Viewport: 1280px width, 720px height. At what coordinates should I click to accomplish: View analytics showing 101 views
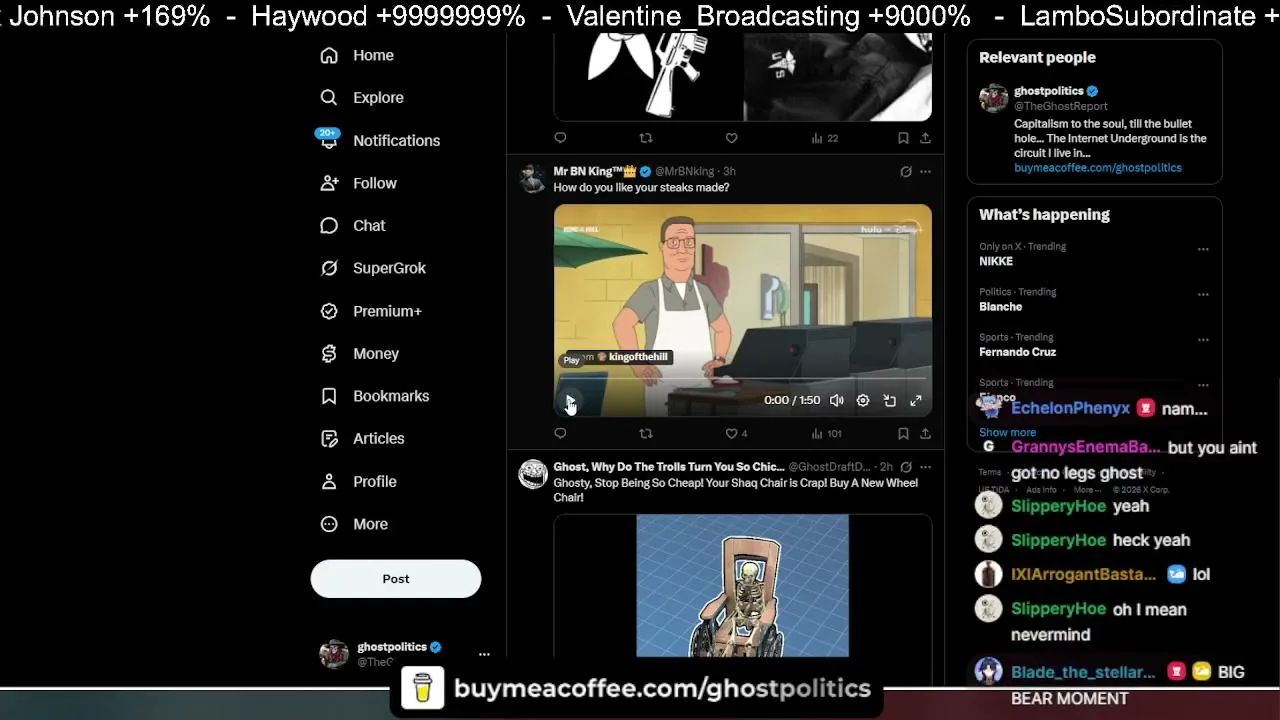pyautogui.click(x=826, y=433)
